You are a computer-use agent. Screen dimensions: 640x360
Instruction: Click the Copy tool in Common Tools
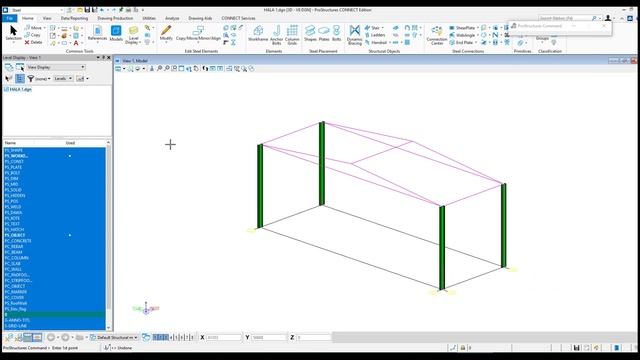pyautogui.click(x=32, y=35)
